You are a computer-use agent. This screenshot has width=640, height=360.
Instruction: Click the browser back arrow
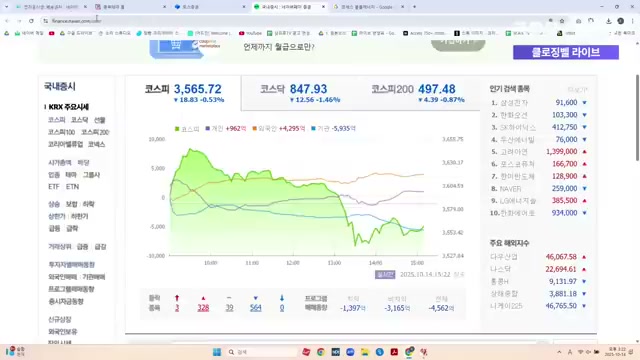[x=7, y=21]
